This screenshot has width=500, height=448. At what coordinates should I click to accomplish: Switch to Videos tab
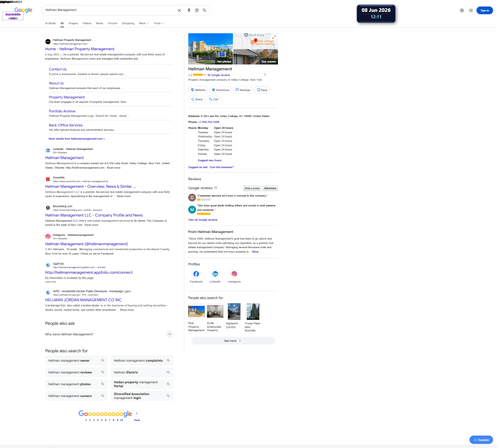(x=87, y=23)
